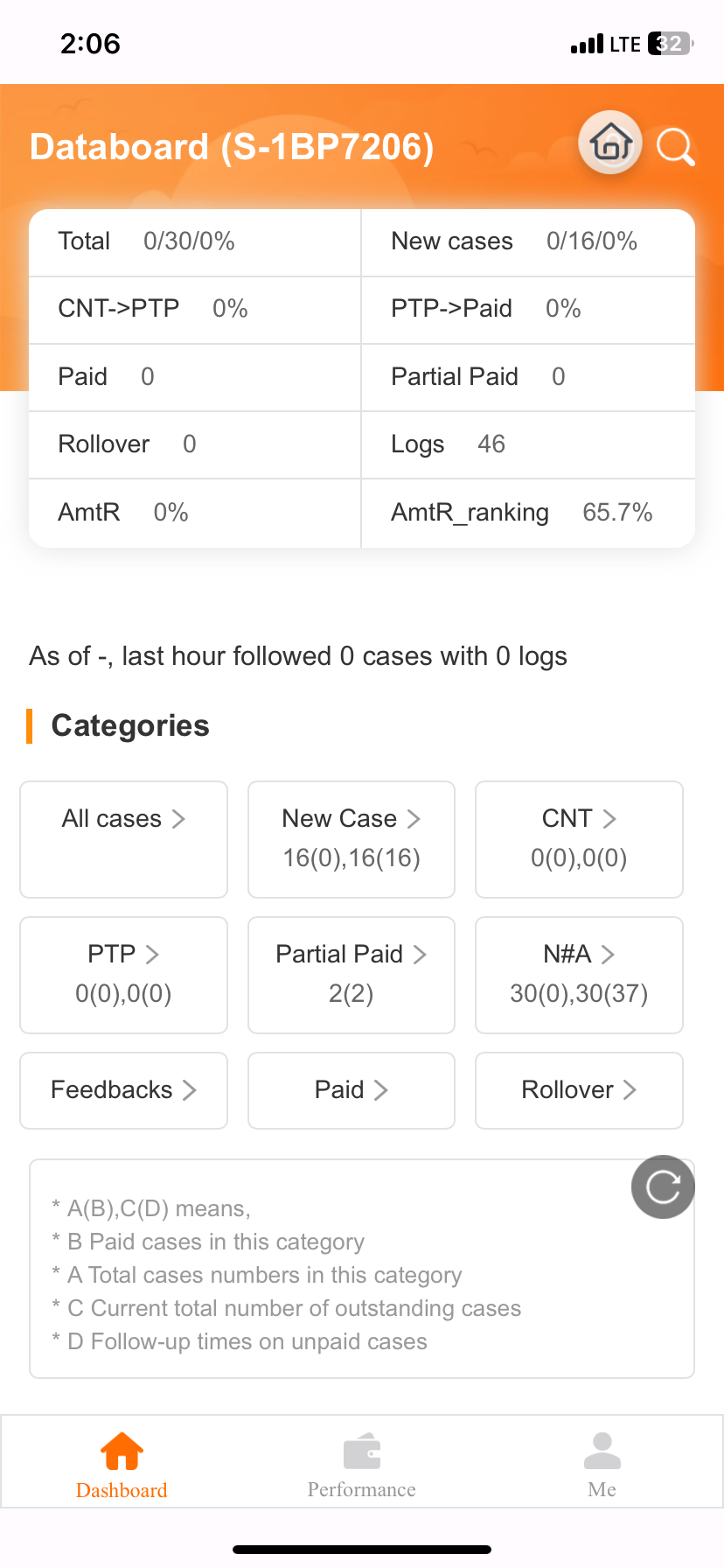724x1568 pixels.
Task: Open the Feedbacks category
Action: point(123,1090)
